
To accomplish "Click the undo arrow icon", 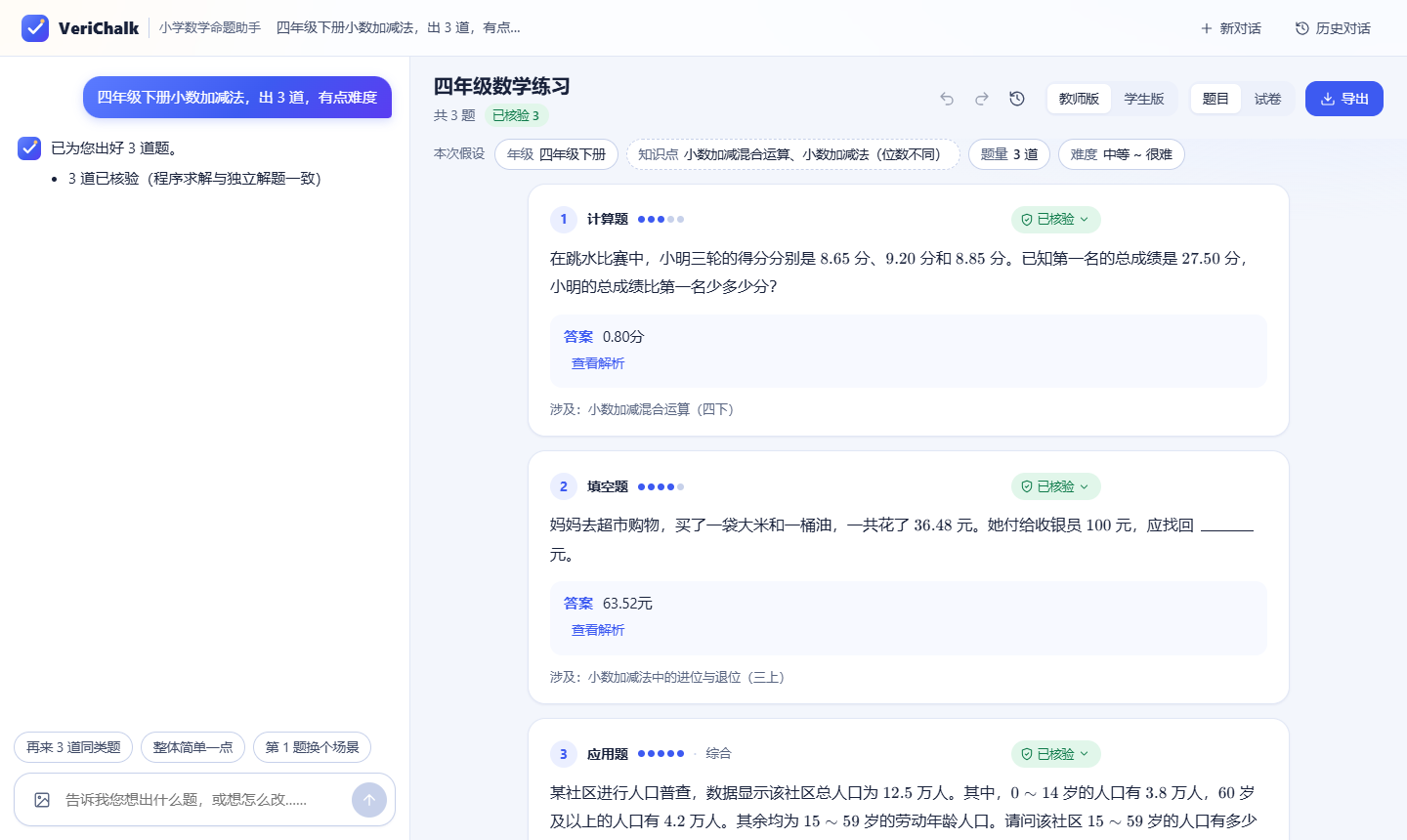I will click(947, 99).
